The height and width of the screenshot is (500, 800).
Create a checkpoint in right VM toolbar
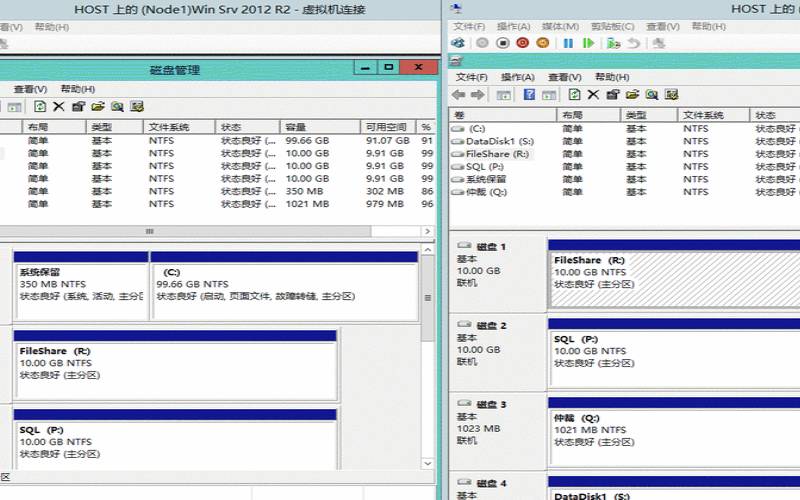click(x=613, y=43)
